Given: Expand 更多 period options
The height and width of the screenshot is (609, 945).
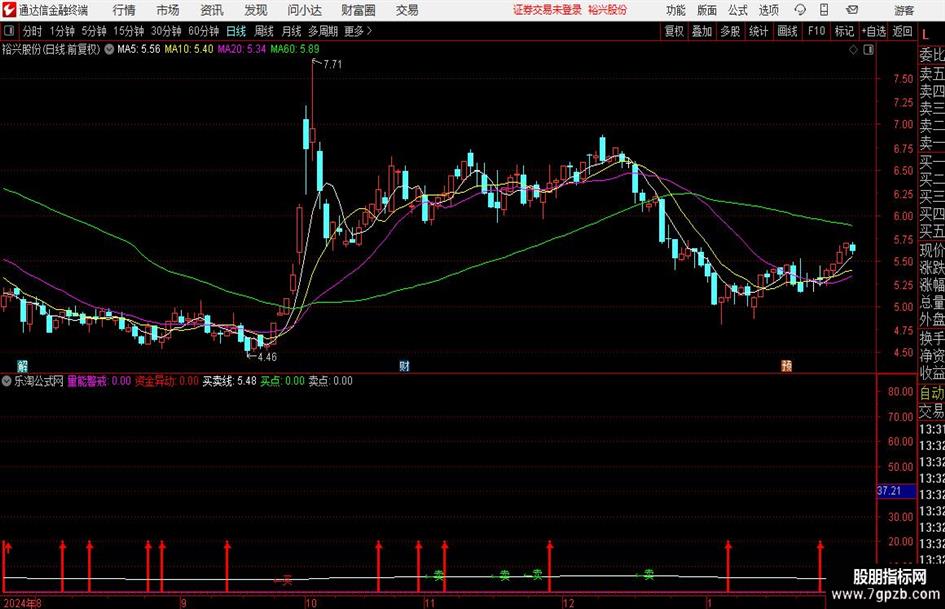Looking at the screenshot, I should point(359,31).
